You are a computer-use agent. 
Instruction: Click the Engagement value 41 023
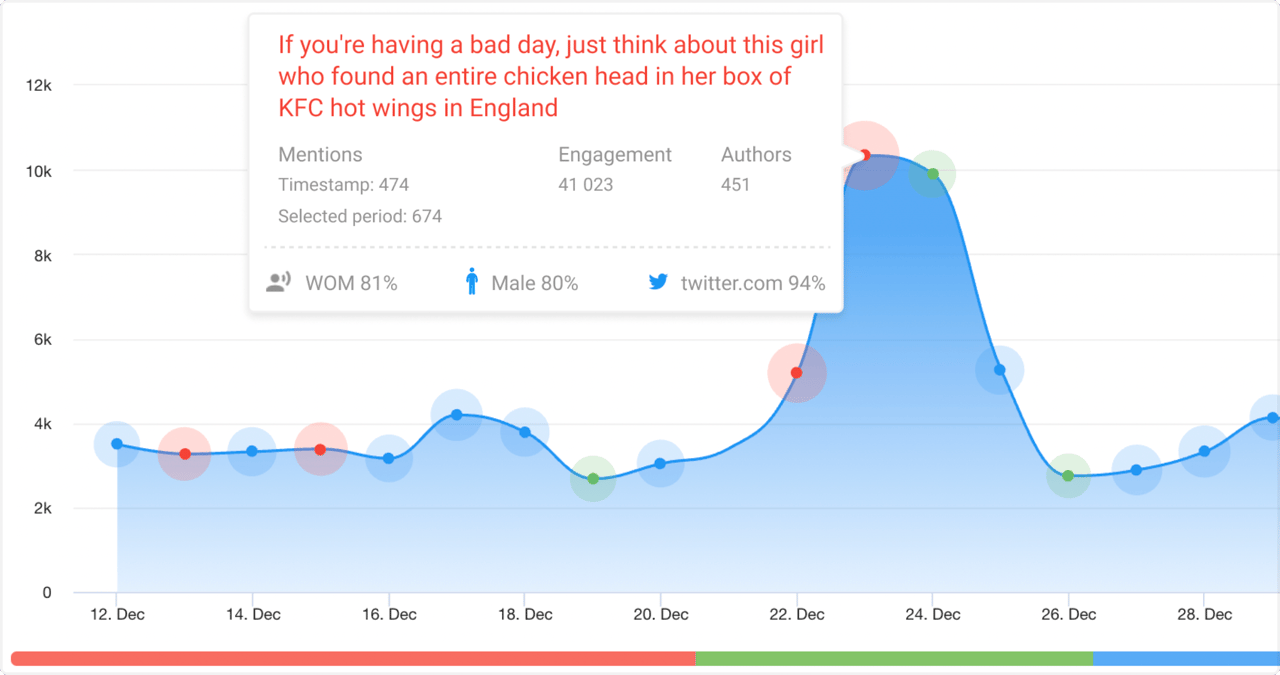coord(585,184)
